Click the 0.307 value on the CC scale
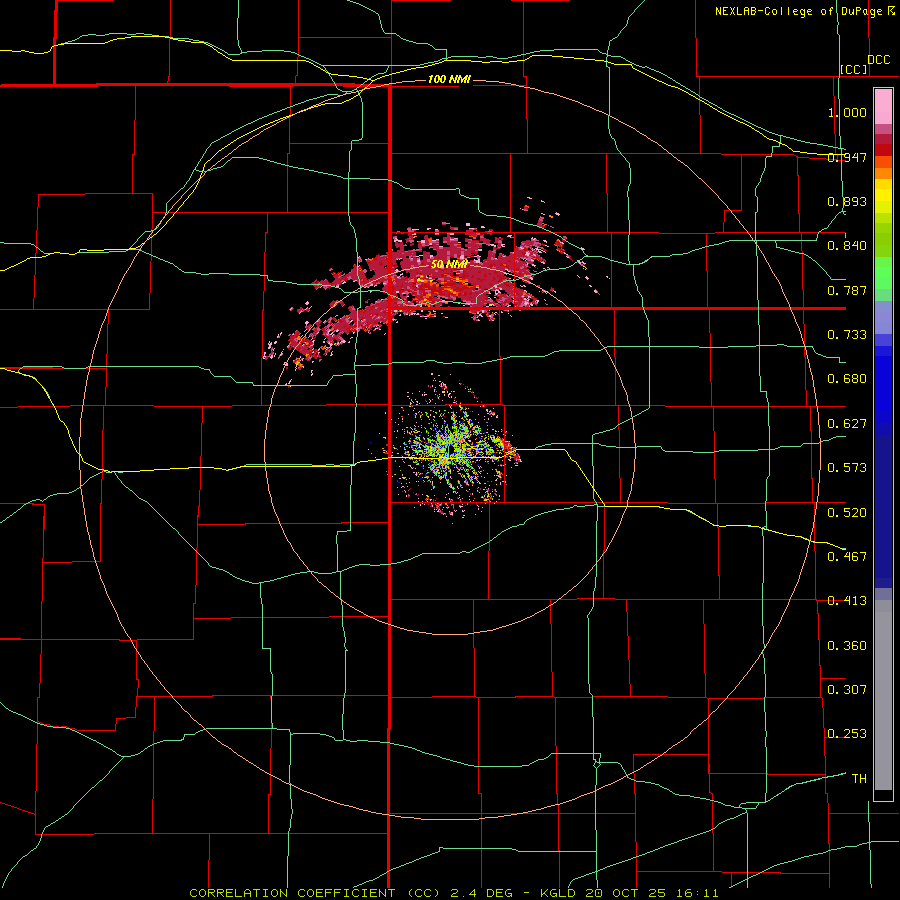This screenshot has width=900, height=900. 847,689
